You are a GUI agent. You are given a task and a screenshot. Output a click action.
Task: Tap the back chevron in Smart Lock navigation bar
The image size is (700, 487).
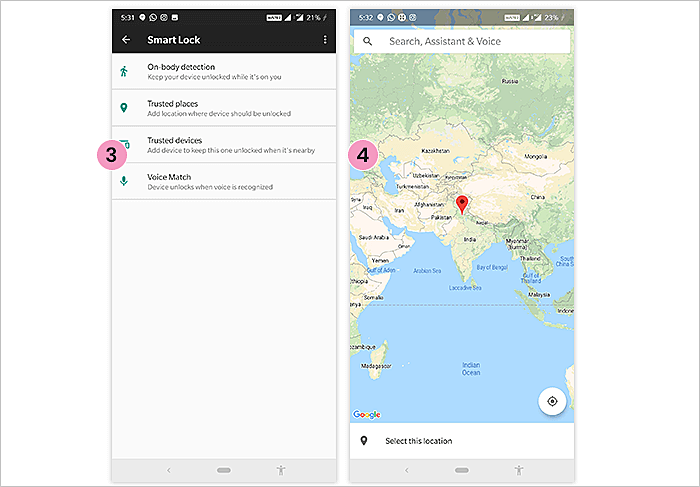tap(168, 470)
